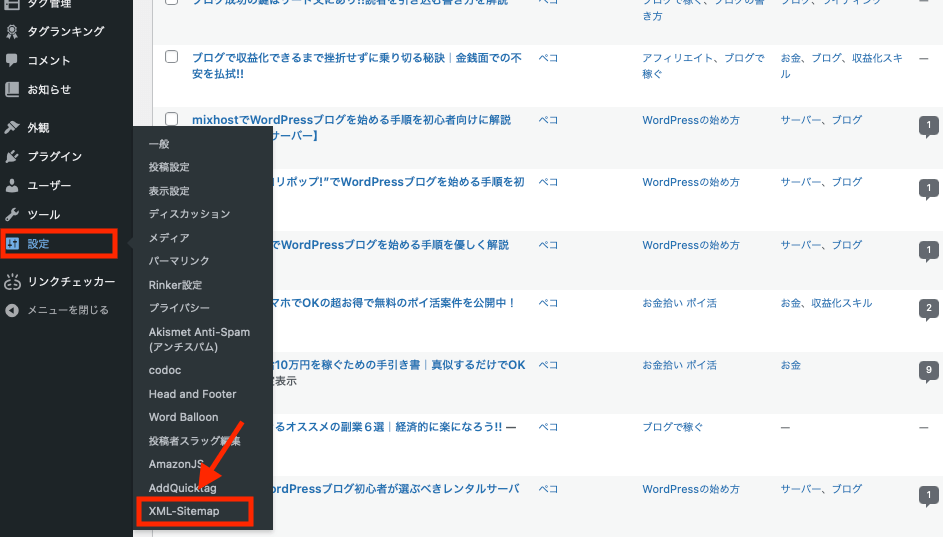Click the ツール wrench icon
The image size is (943, 537).
tap(12, 214)
